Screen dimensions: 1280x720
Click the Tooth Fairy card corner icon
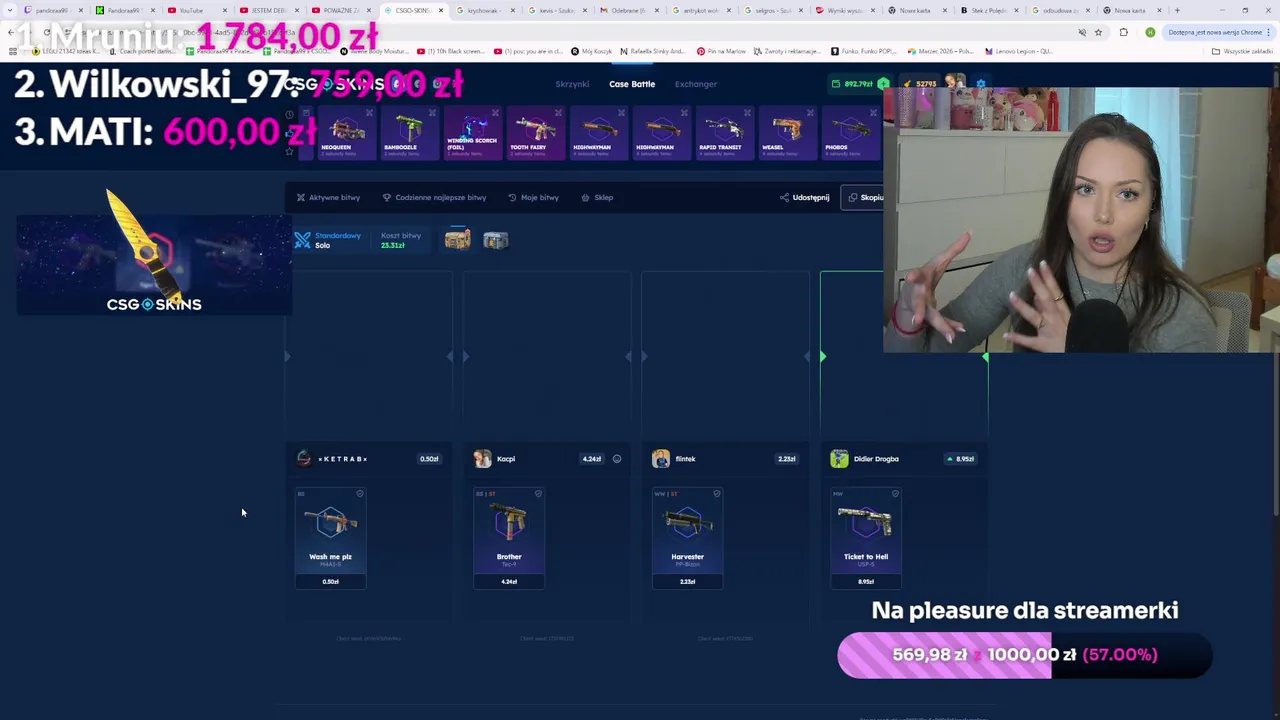click(558, 112)
